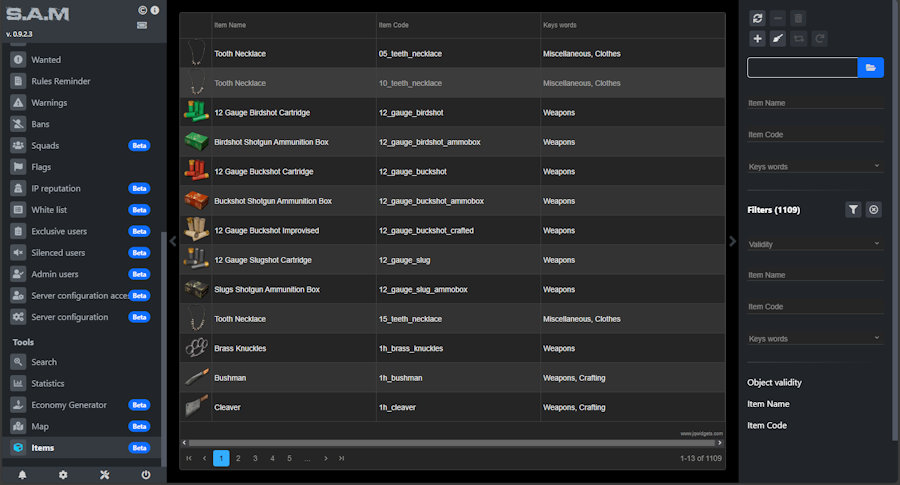Click the power icon in the sidebar footer
Image resolution: width=900 pixels, height=485 pixels.
(146, 474)
